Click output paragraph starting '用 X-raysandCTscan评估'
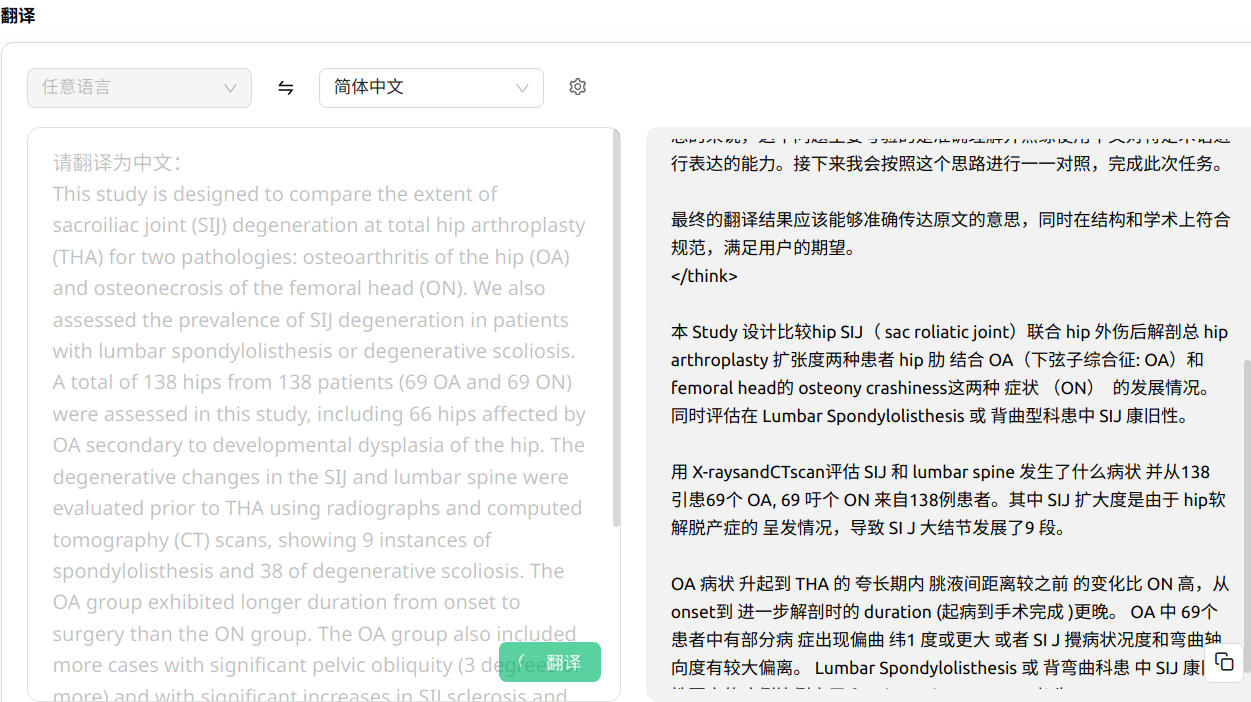The width and height of the screenshot is (1251, 702). click(948, 500)
